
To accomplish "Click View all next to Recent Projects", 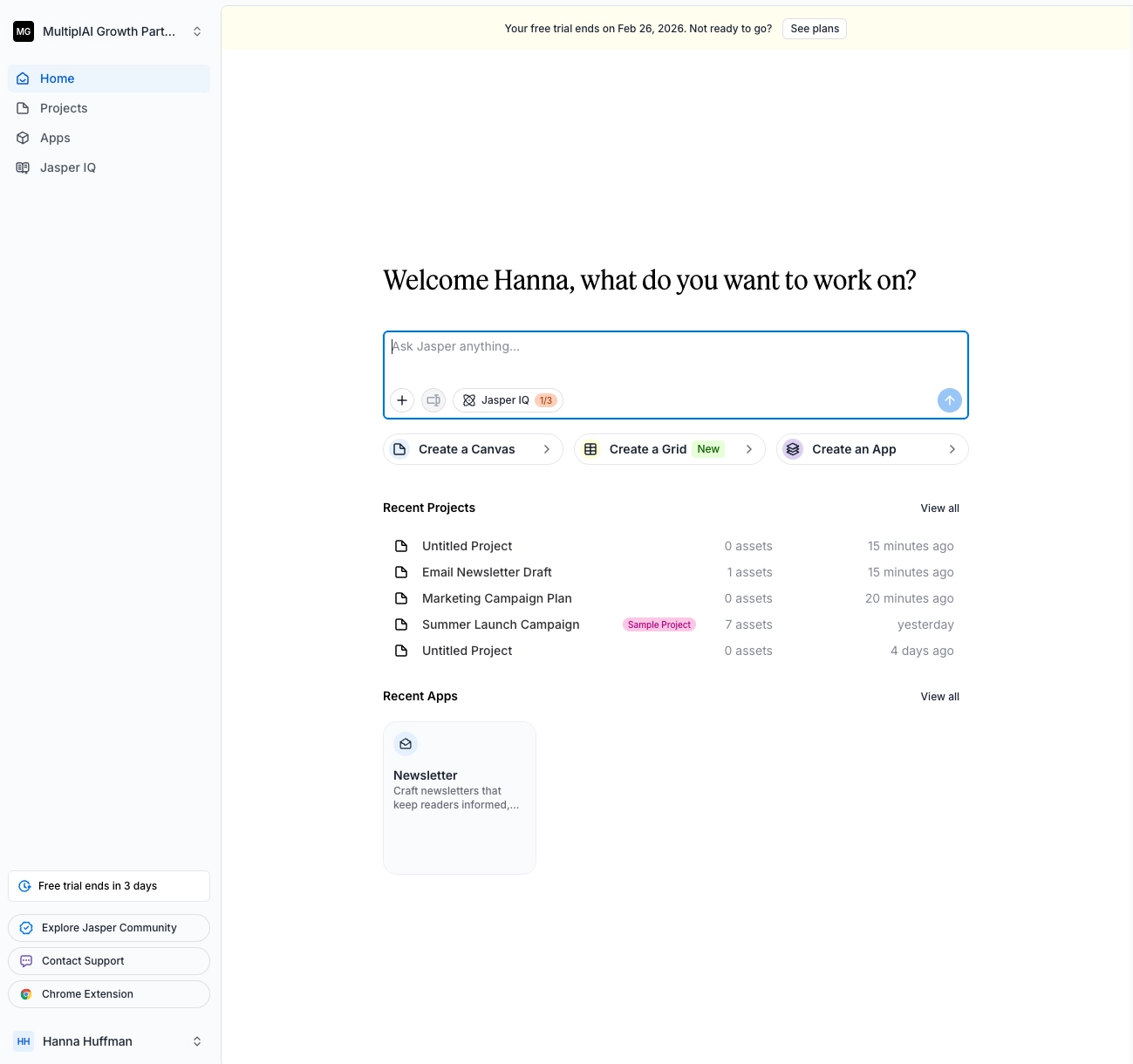I will pyautogui.click(x=939, y=508).
